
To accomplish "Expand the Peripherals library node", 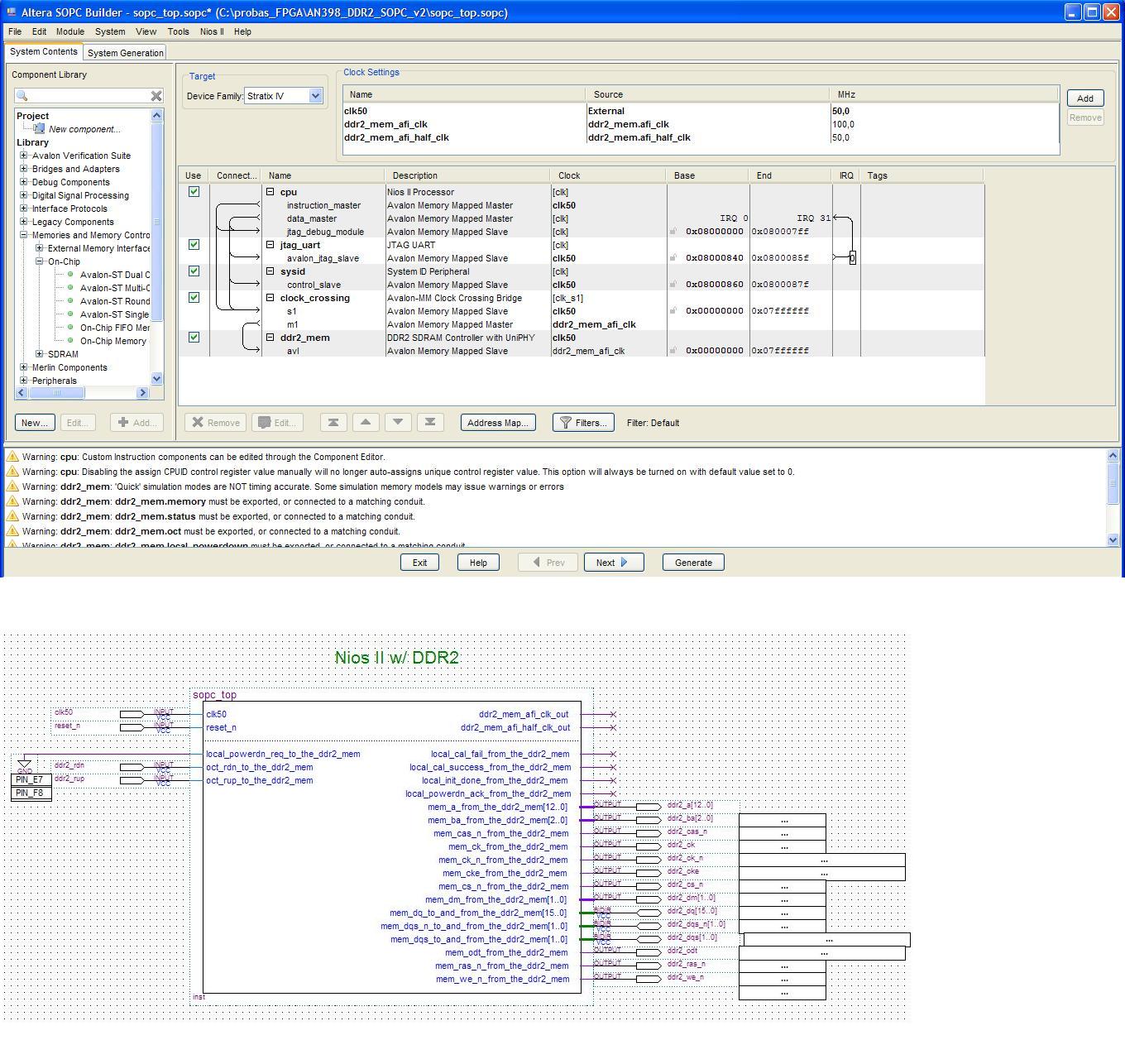I will 24,381.
